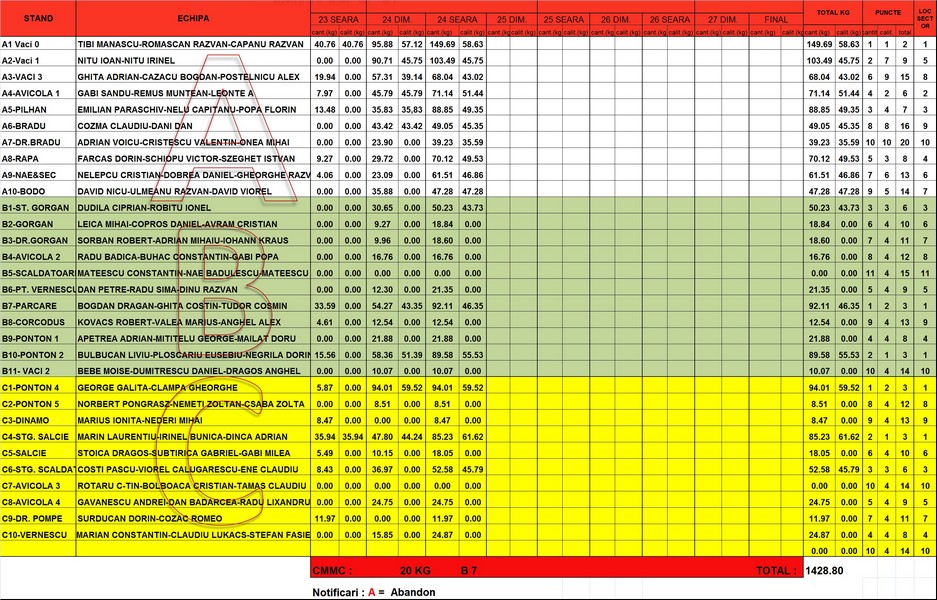Select stand cell C9-DR. POMPE
This screenshot has height=600, width=937.
click(38, 518)
